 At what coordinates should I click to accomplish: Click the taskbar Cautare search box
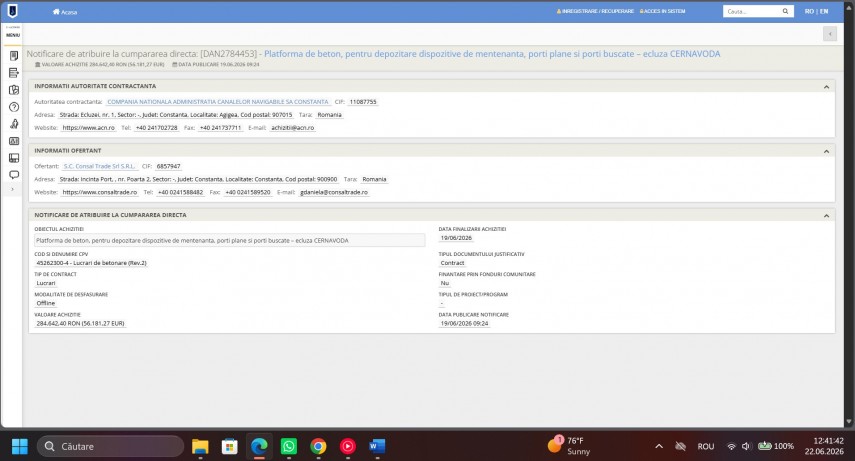point(111,446)
